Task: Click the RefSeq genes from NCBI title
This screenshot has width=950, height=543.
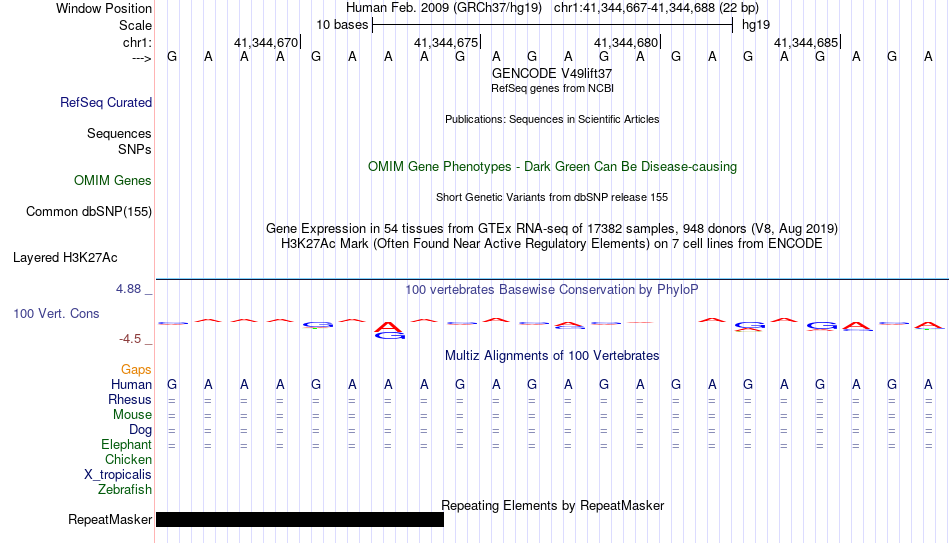Action: pyautogui.click(x=553, y=88)
